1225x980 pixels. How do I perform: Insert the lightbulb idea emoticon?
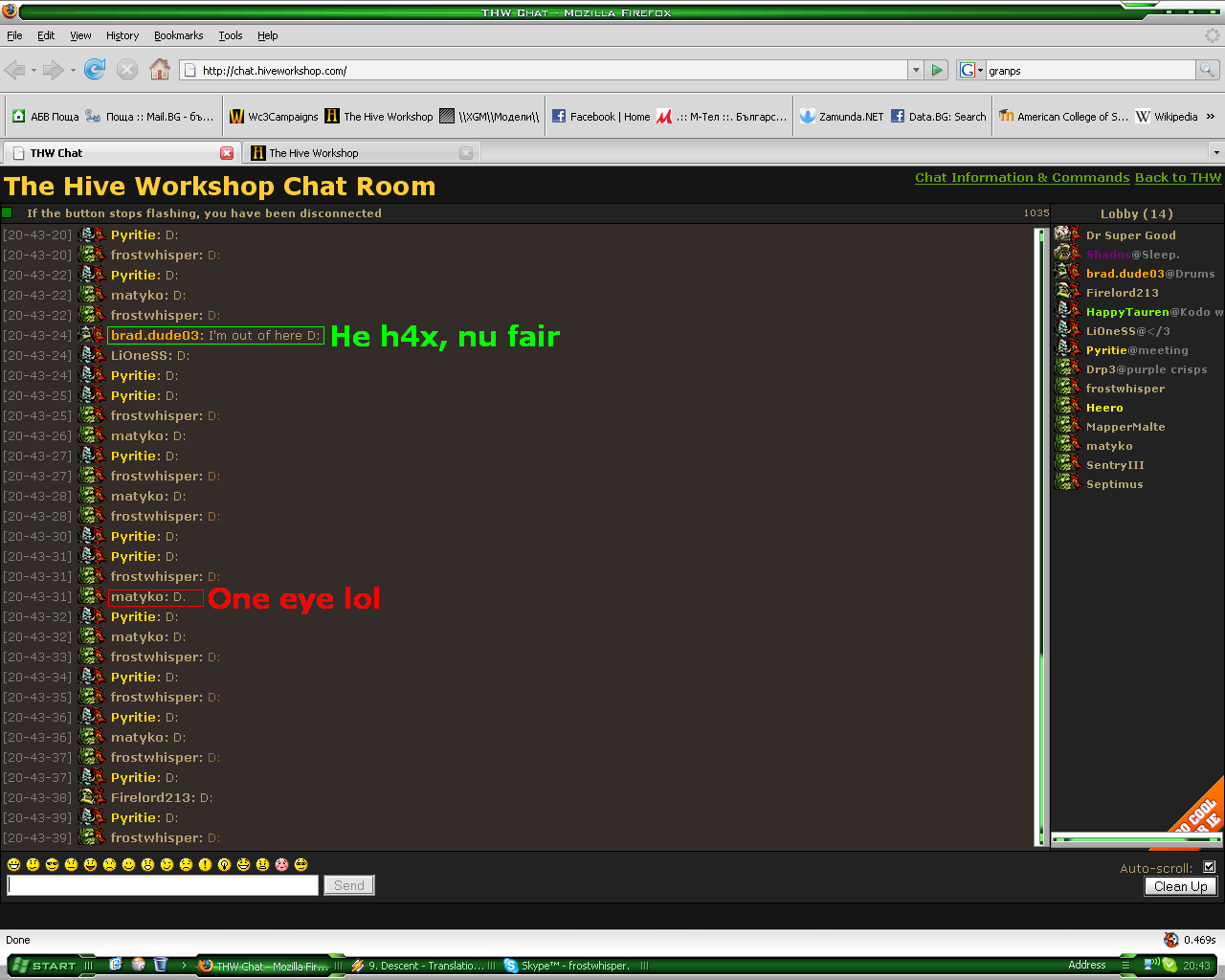click(x=224, y=864)
